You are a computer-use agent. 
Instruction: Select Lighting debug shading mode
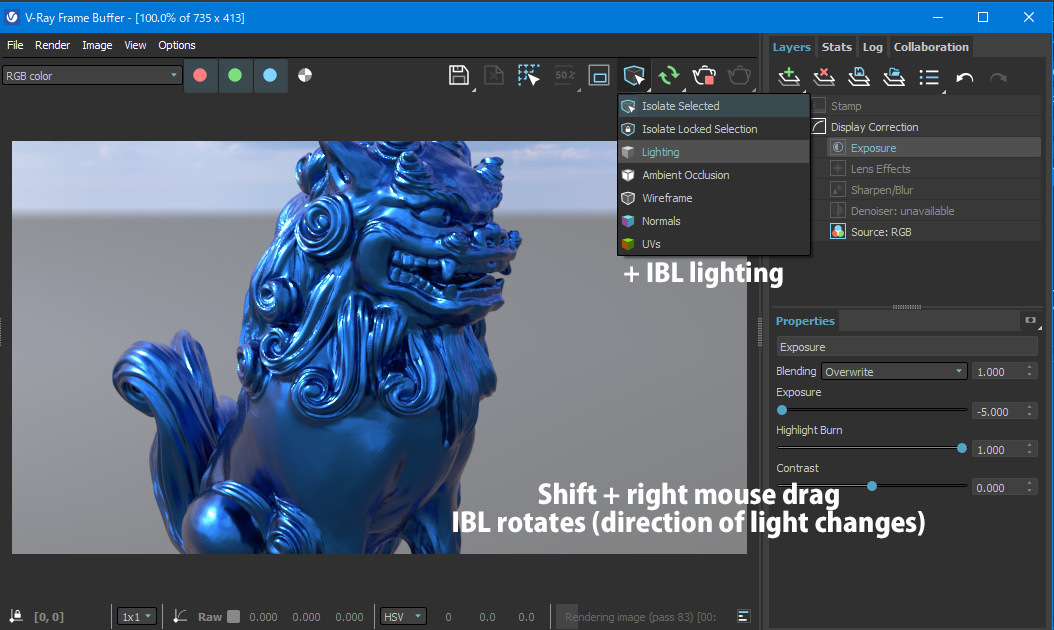713,151
